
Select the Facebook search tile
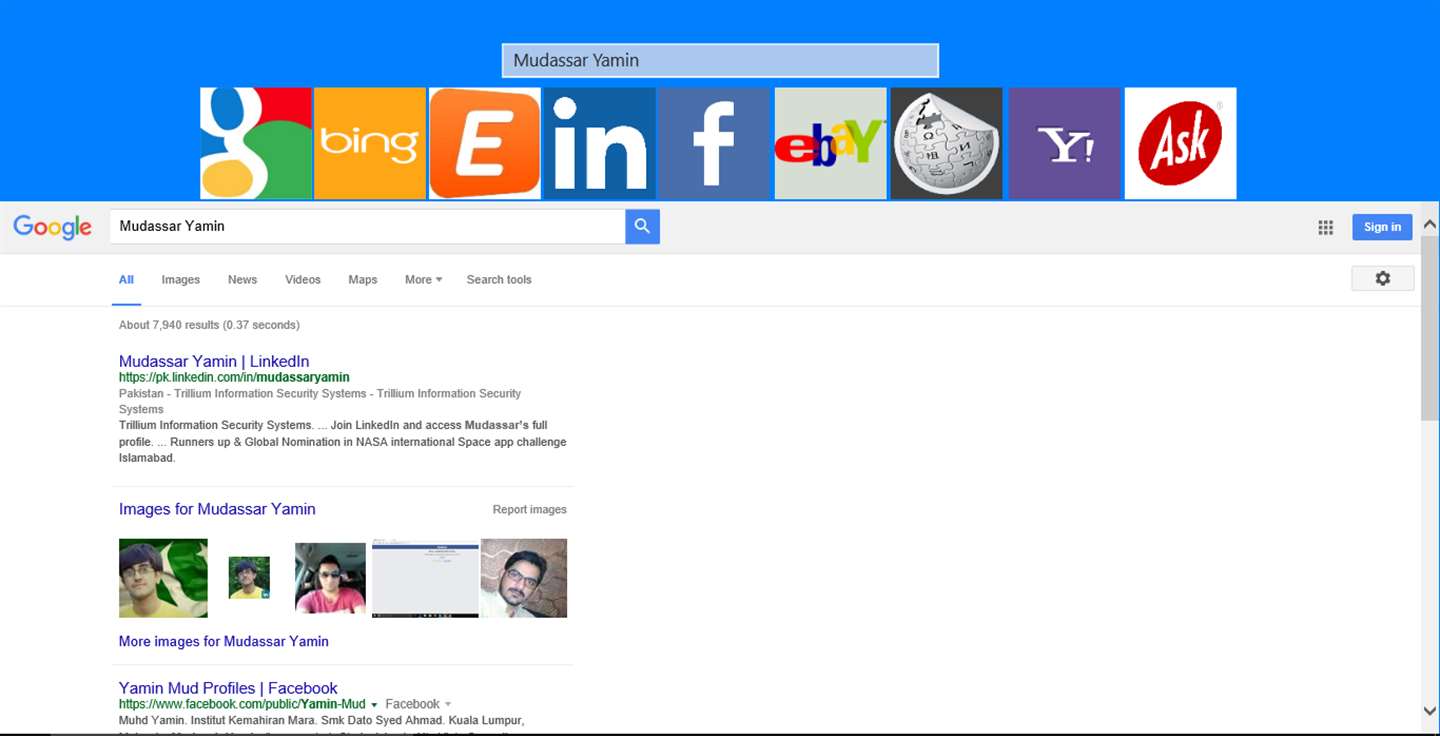pyautogui.click(x=714, y=143)
